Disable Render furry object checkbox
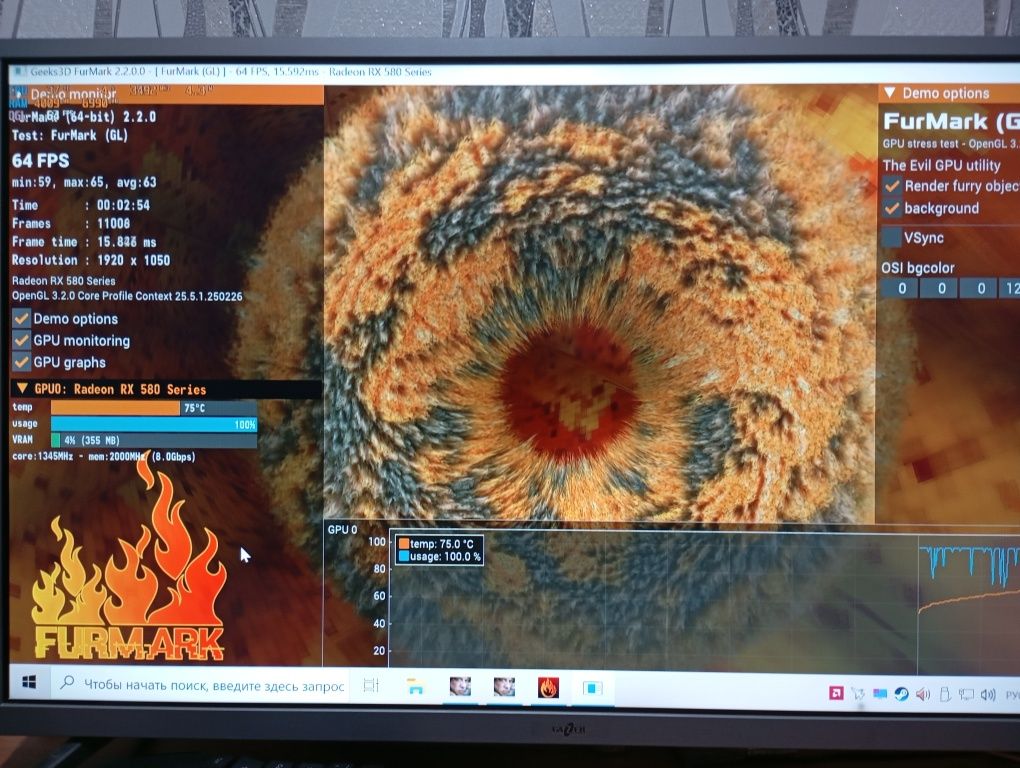Screen dimensions: 1020x768 pyautogui.click(x=892, y=186)
